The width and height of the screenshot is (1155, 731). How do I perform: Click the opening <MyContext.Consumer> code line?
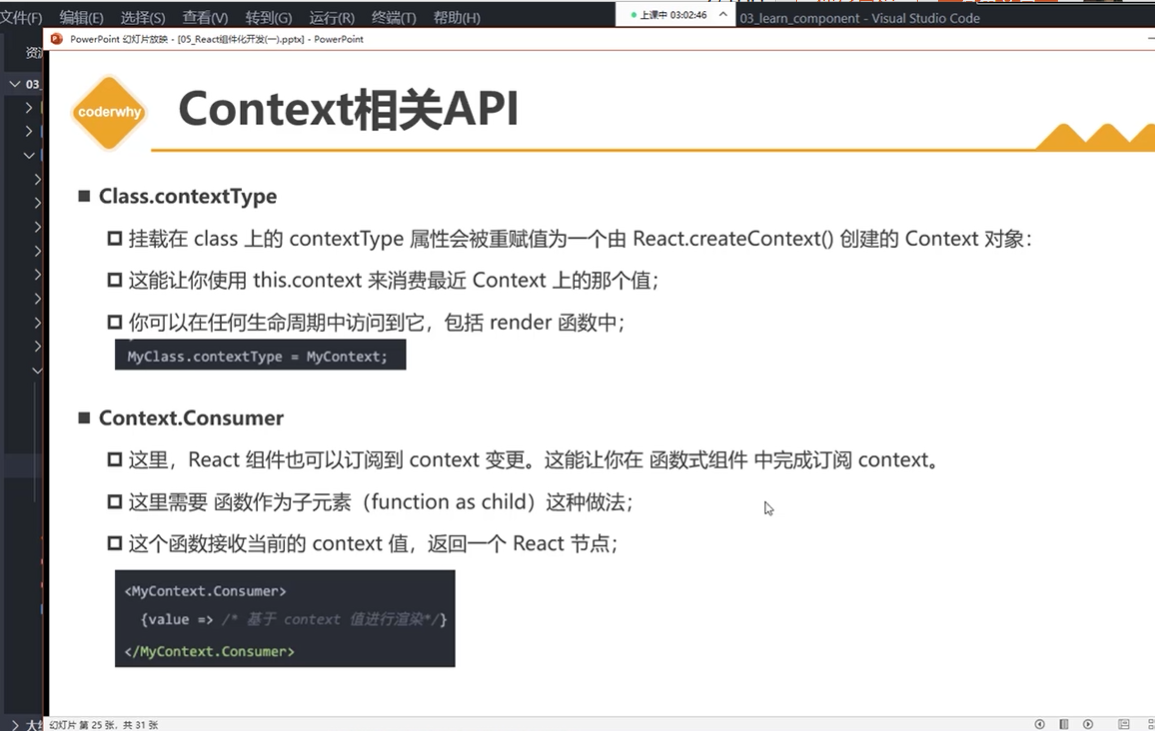(206, 591)
